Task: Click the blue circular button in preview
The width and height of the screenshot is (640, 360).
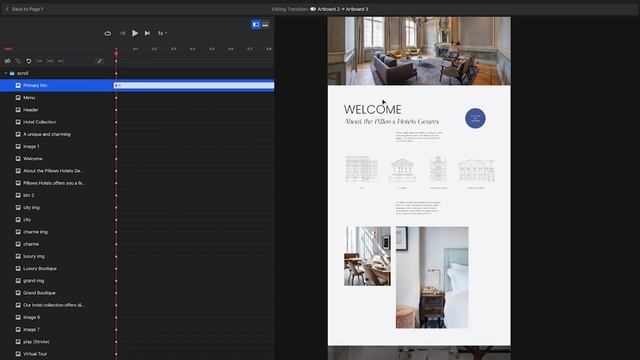Action: (x=475, y=118)
